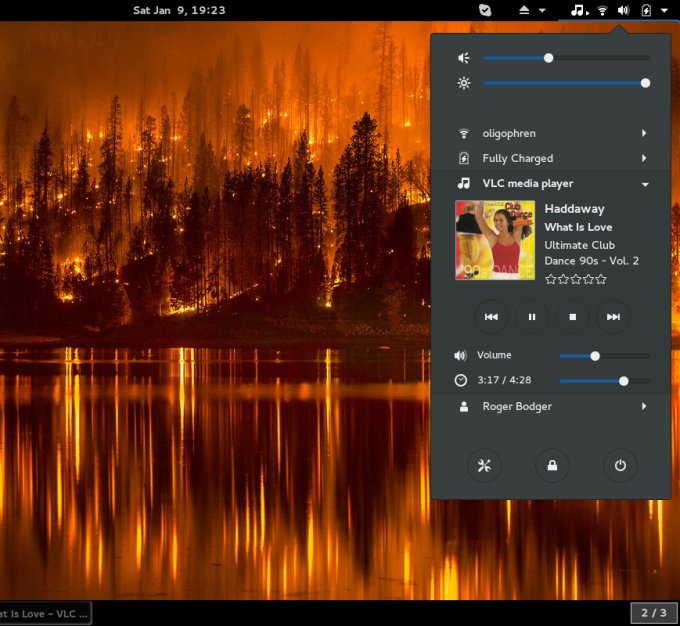
Task: Click the power off button
Action: tap(620, 465)
